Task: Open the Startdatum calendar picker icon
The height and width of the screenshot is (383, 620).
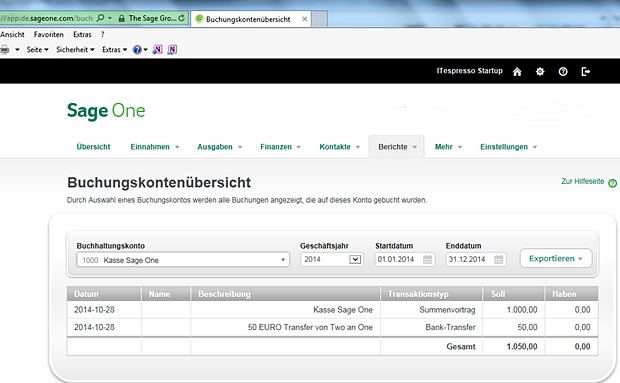Action: [427, 260]
